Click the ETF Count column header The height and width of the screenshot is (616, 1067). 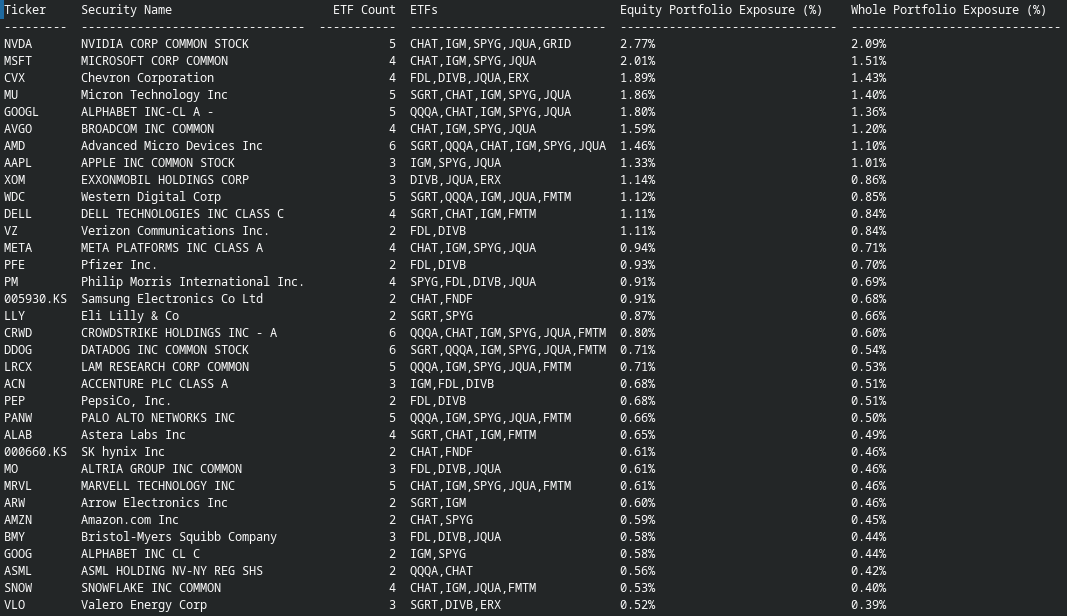pos(364,10)
